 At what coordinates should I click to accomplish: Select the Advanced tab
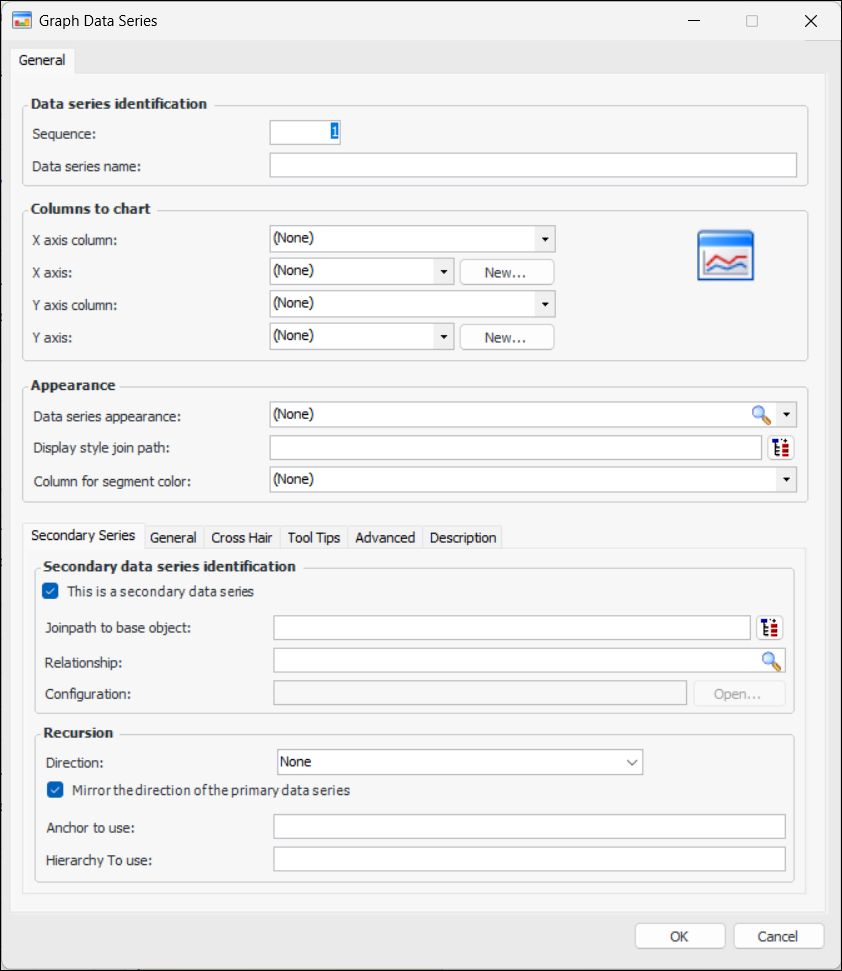click(385, 538)
